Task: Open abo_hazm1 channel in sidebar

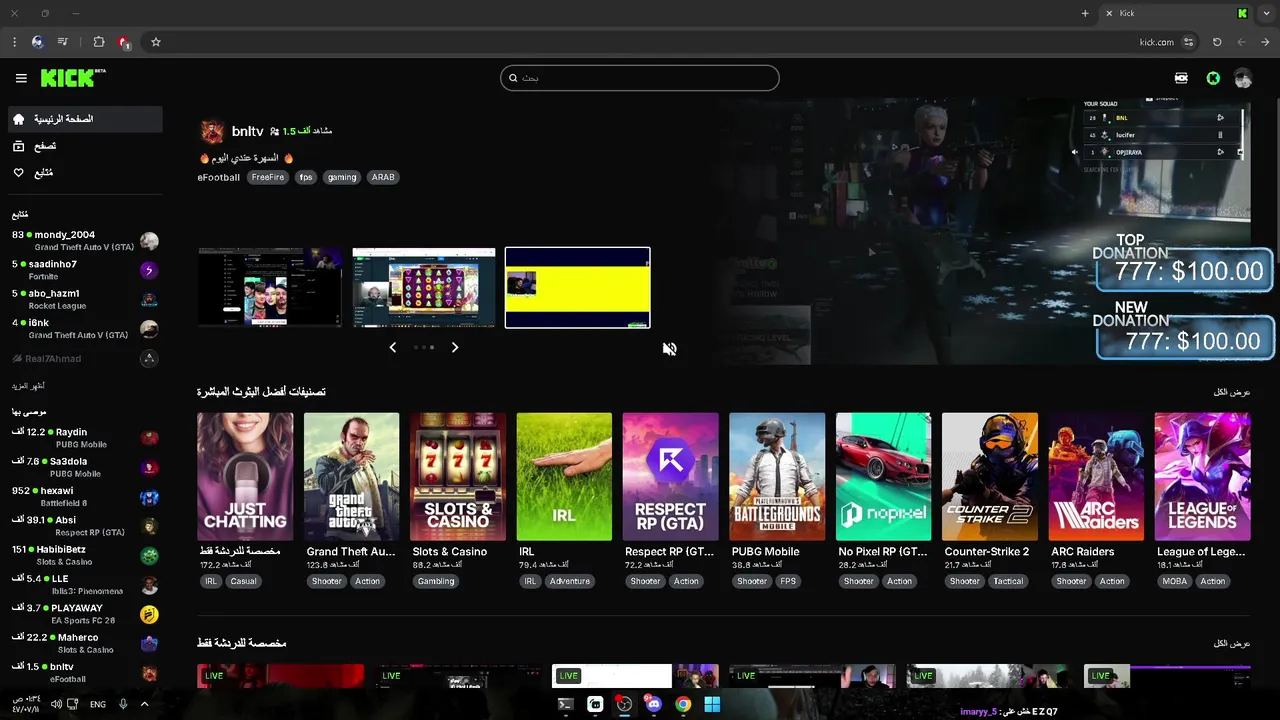Action: pos(84,299)
